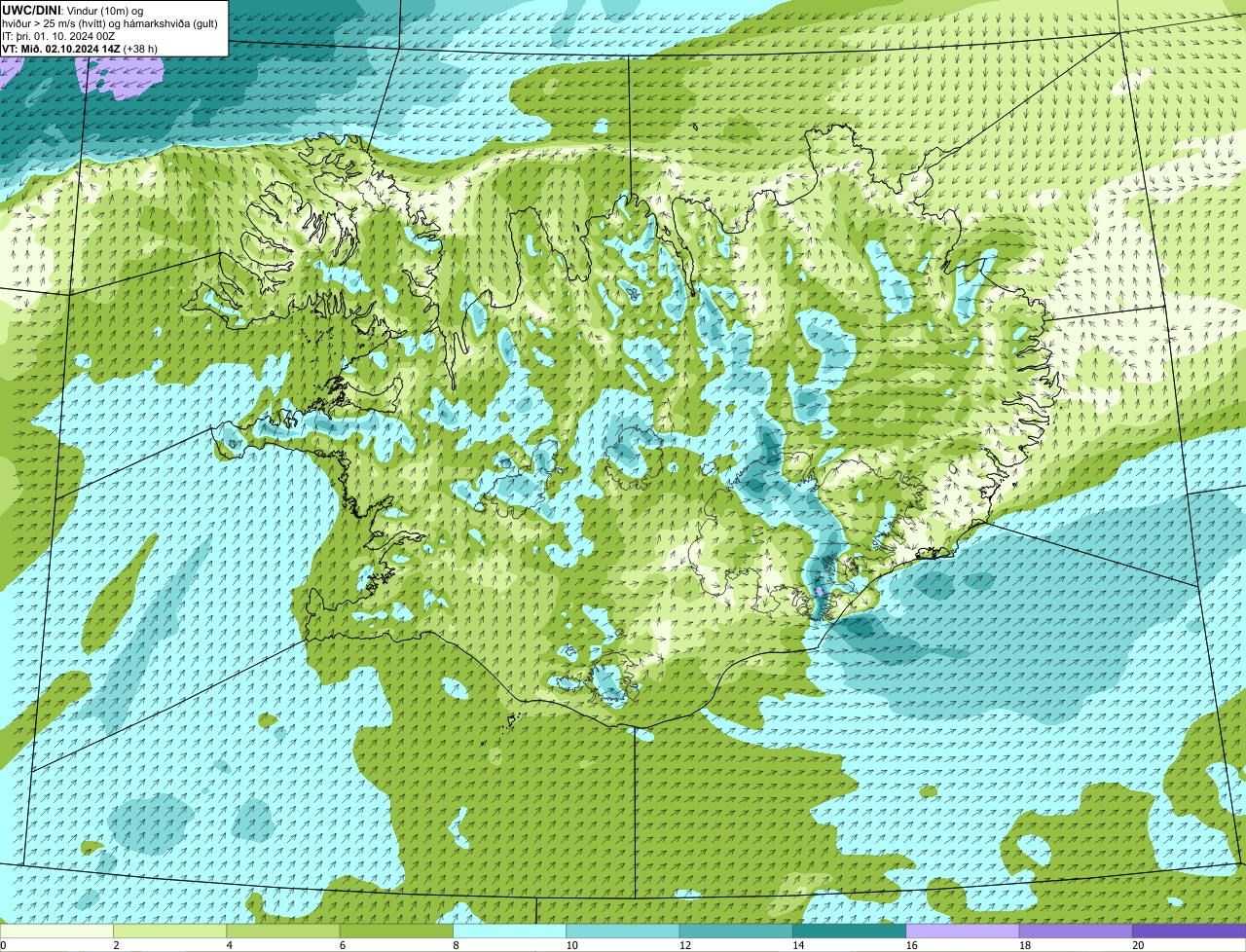
Task: Click the legend color segment between 10 and 12
Action: (623, 931)
